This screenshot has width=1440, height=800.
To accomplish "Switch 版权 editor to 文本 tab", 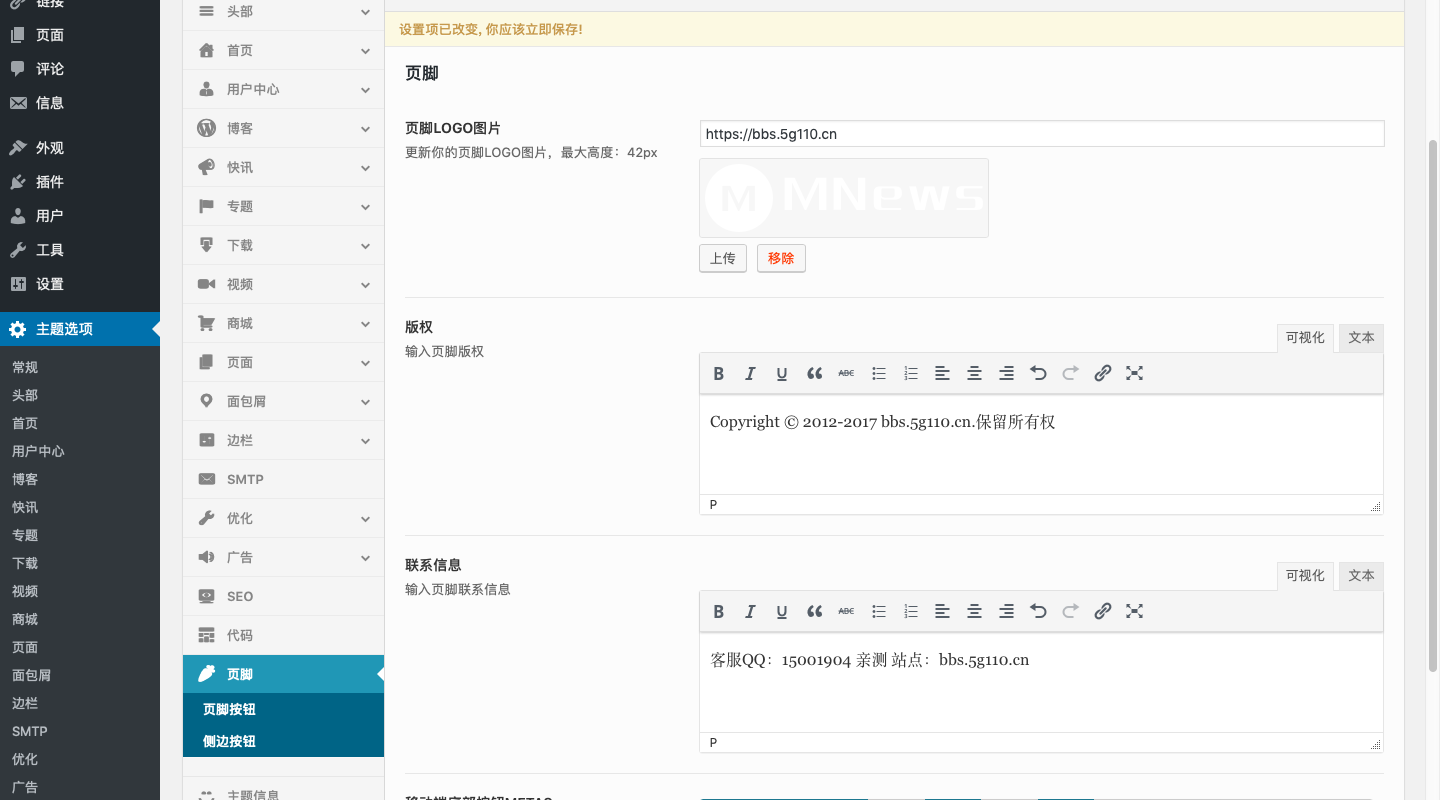I will 1361,338.
